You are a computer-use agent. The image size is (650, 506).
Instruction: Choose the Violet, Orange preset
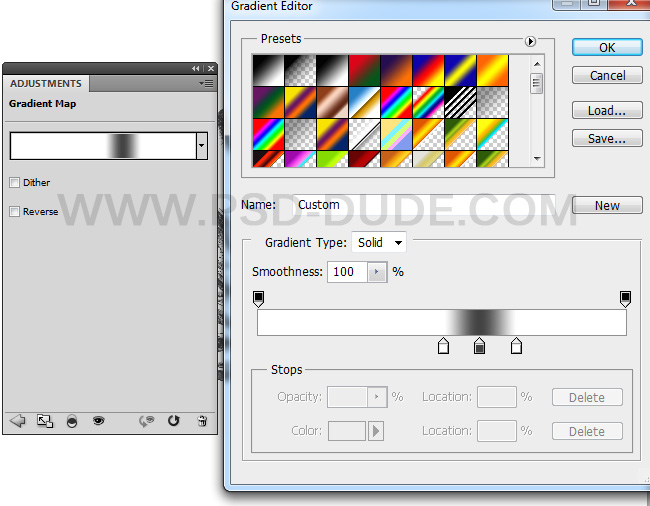[396, 70]
